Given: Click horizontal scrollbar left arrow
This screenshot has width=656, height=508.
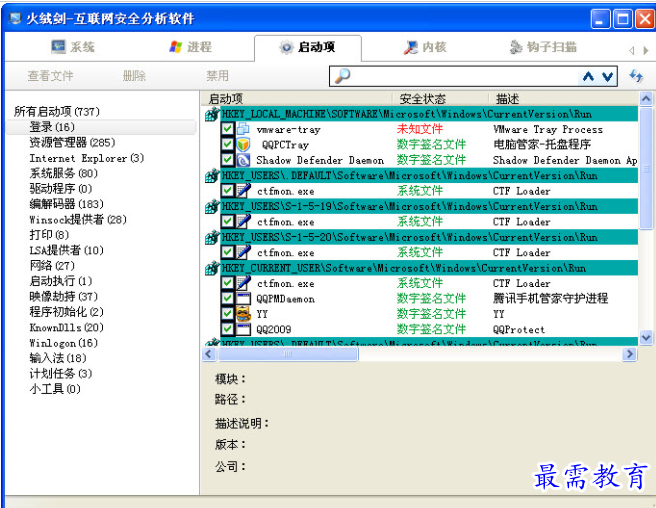Looking at the screenshot, I should [x=209, y=354].
